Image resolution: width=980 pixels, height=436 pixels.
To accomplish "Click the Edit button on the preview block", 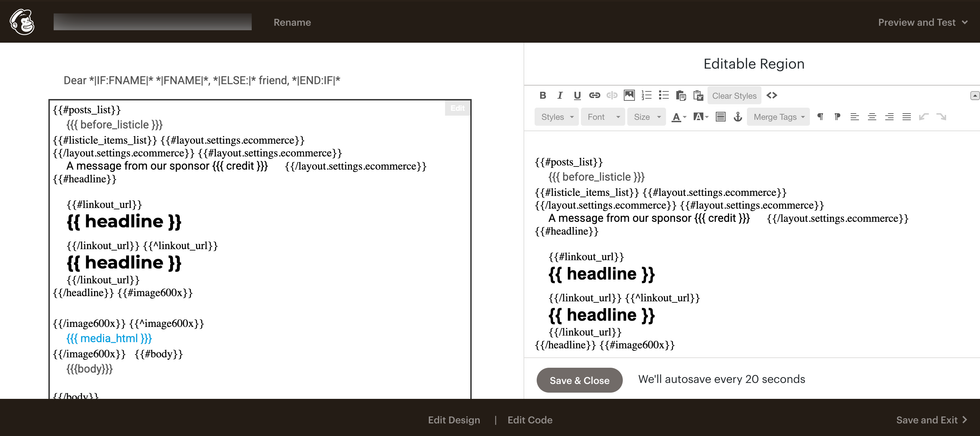I will click(x=458, y=109).
